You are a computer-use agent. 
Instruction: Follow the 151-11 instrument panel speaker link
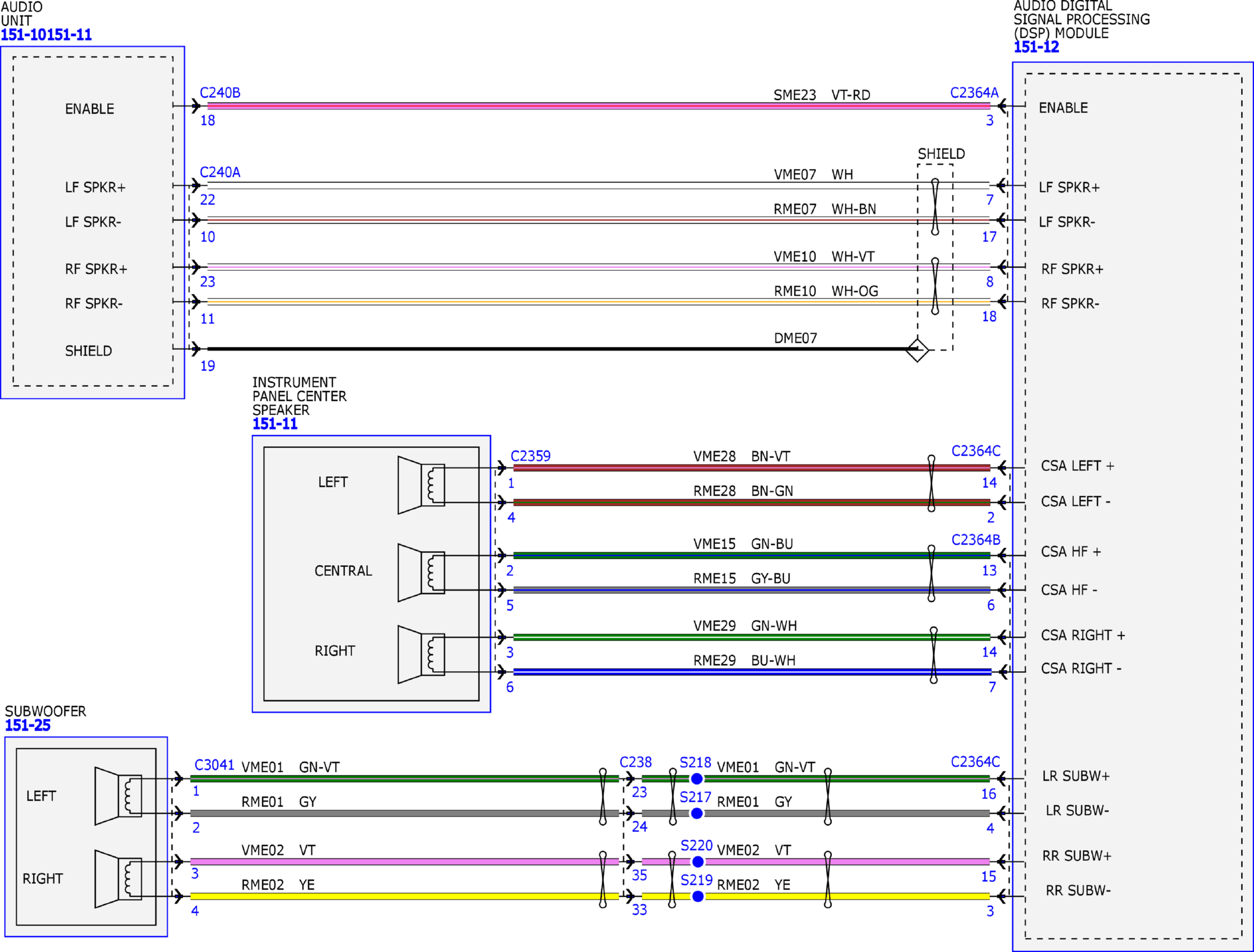(274, 423)
